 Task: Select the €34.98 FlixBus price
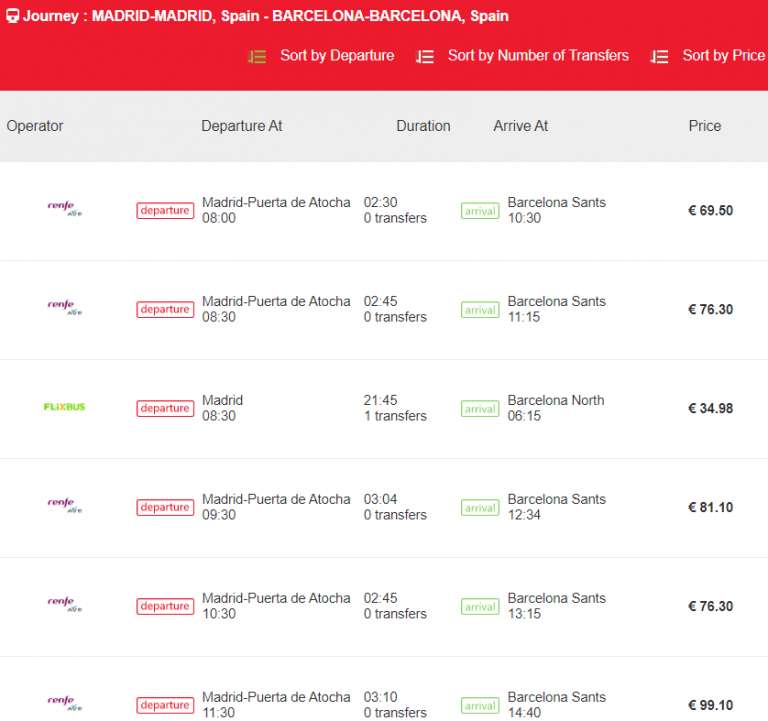710,408
